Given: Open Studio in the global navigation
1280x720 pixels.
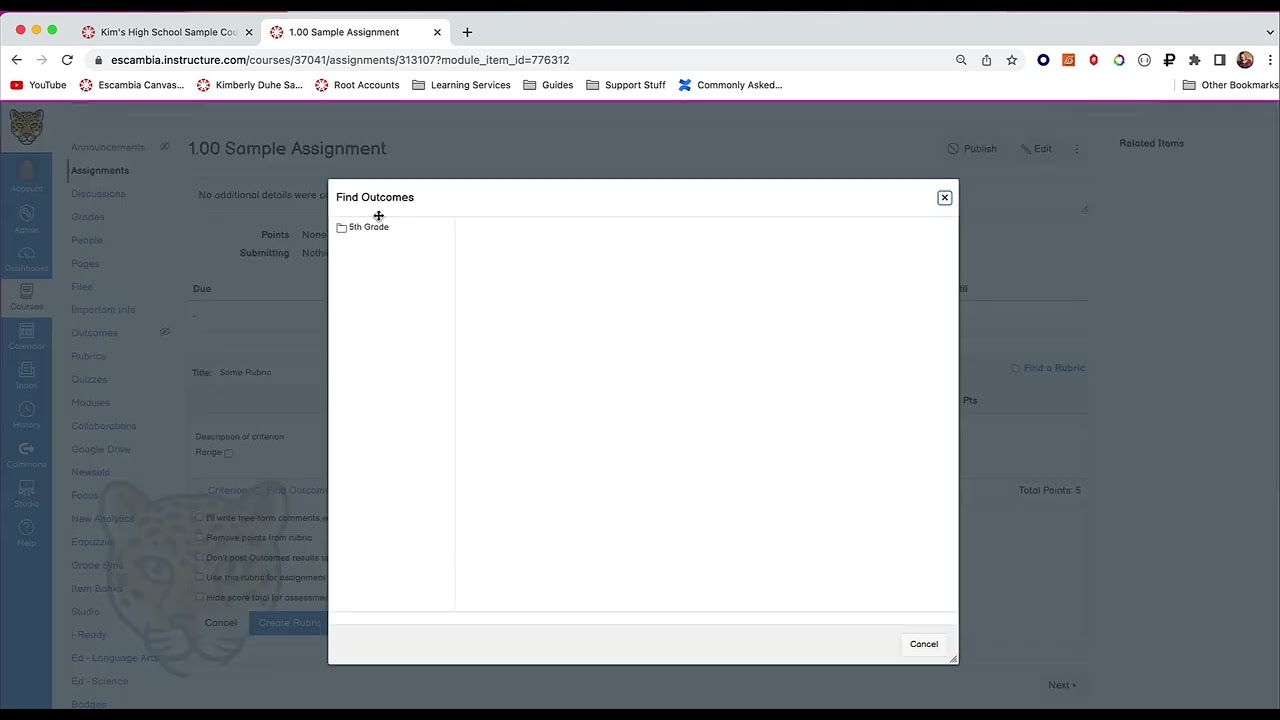Looking at the screenshot, I should pyautogui.click(x=26, y=494).
